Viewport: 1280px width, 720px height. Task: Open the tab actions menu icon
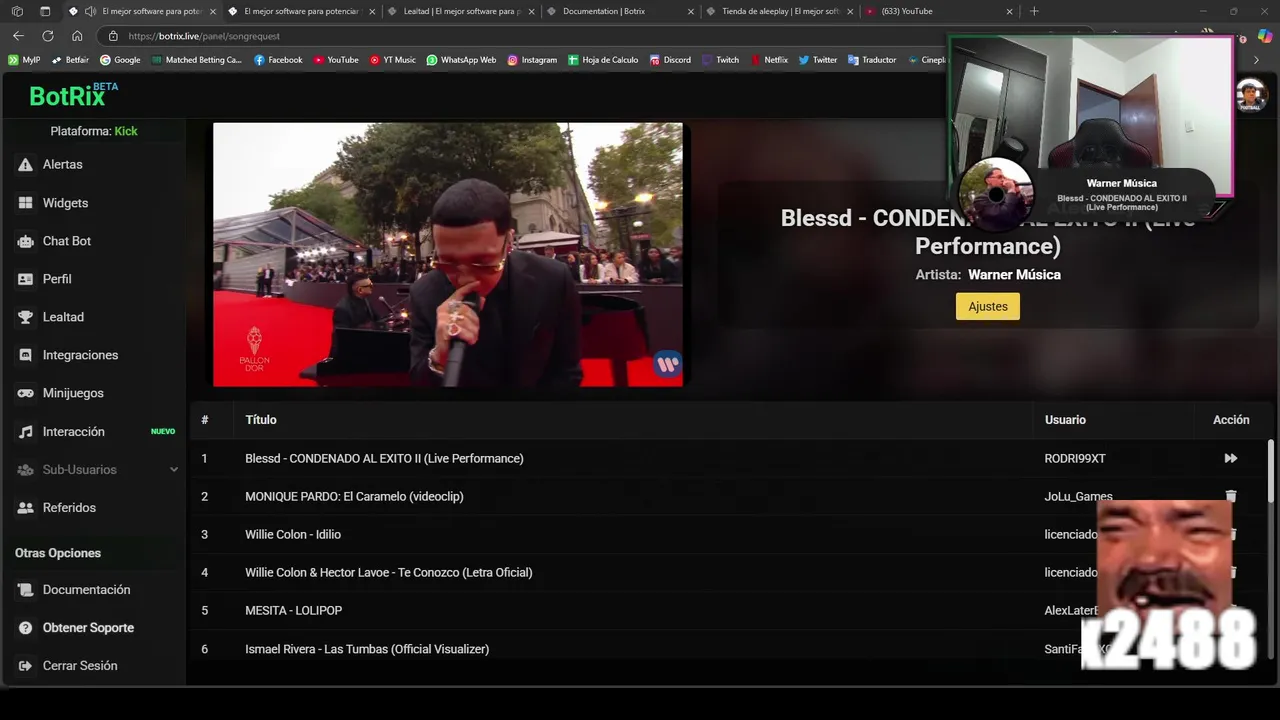tap(45, 11)
